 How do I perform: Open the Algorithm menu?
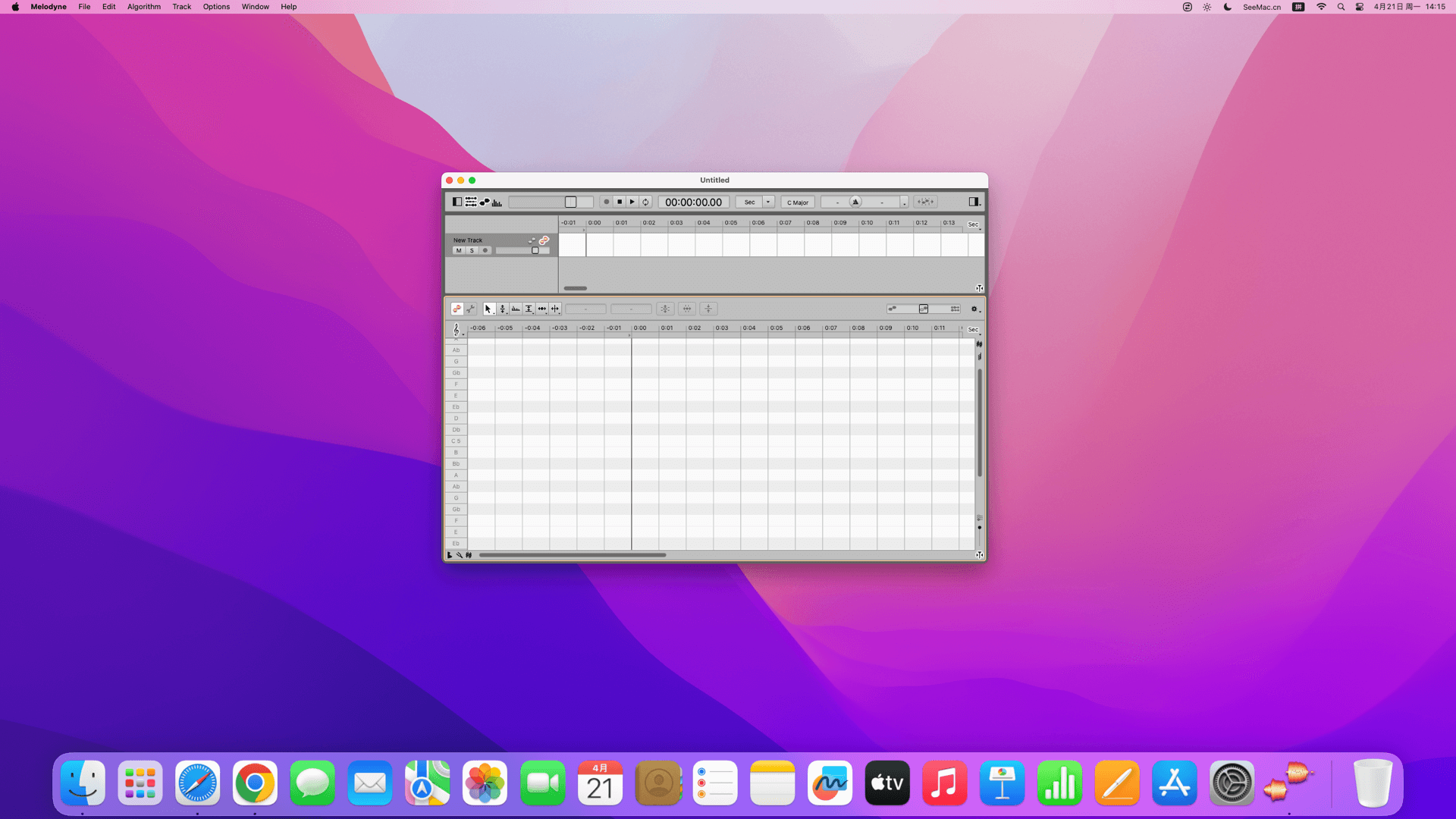[x=144, y=7]
